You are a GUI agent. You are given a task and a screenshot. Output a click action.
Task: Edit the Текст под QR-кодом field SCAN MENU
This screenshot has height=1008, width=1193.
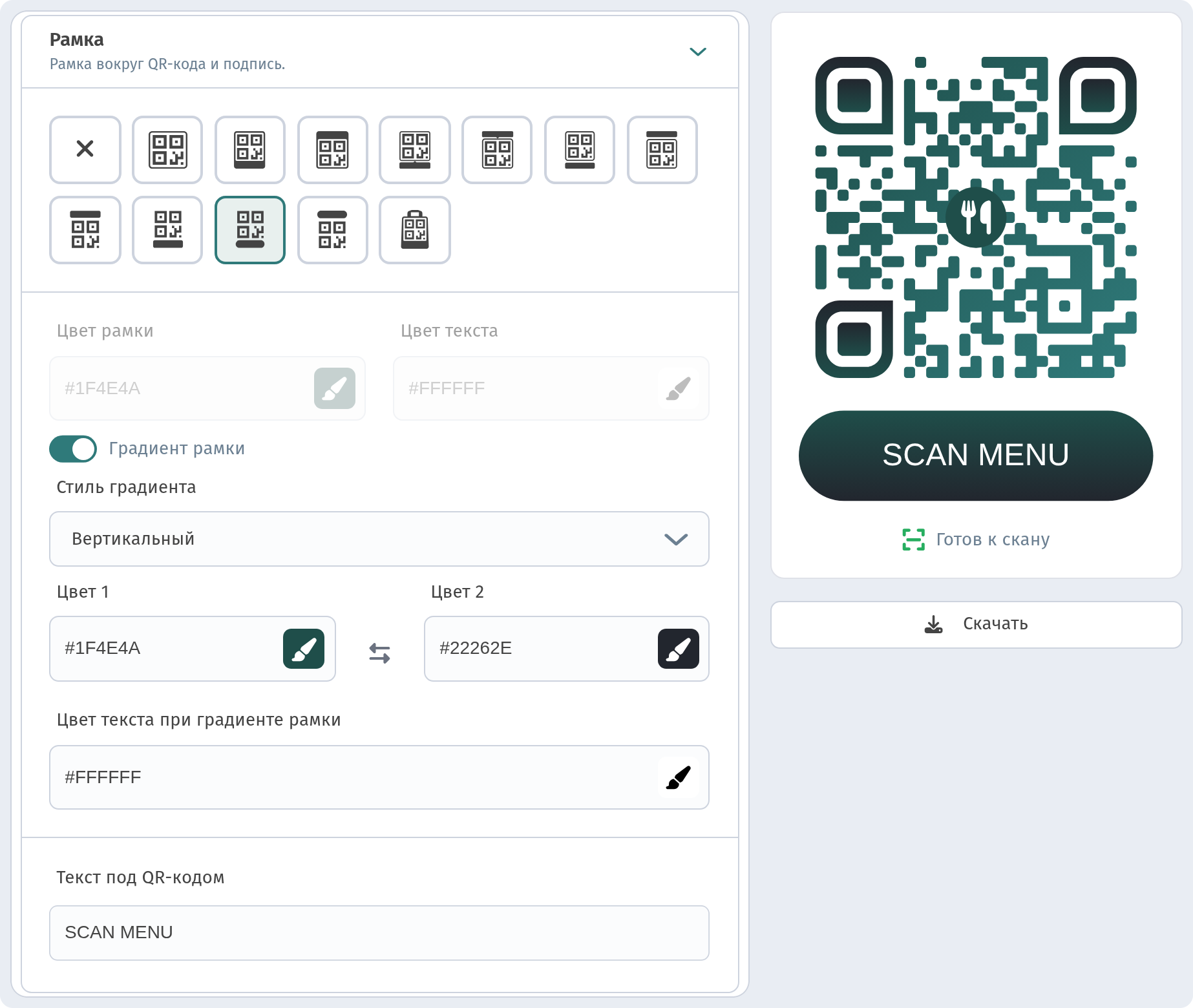[x=379, y=933]
